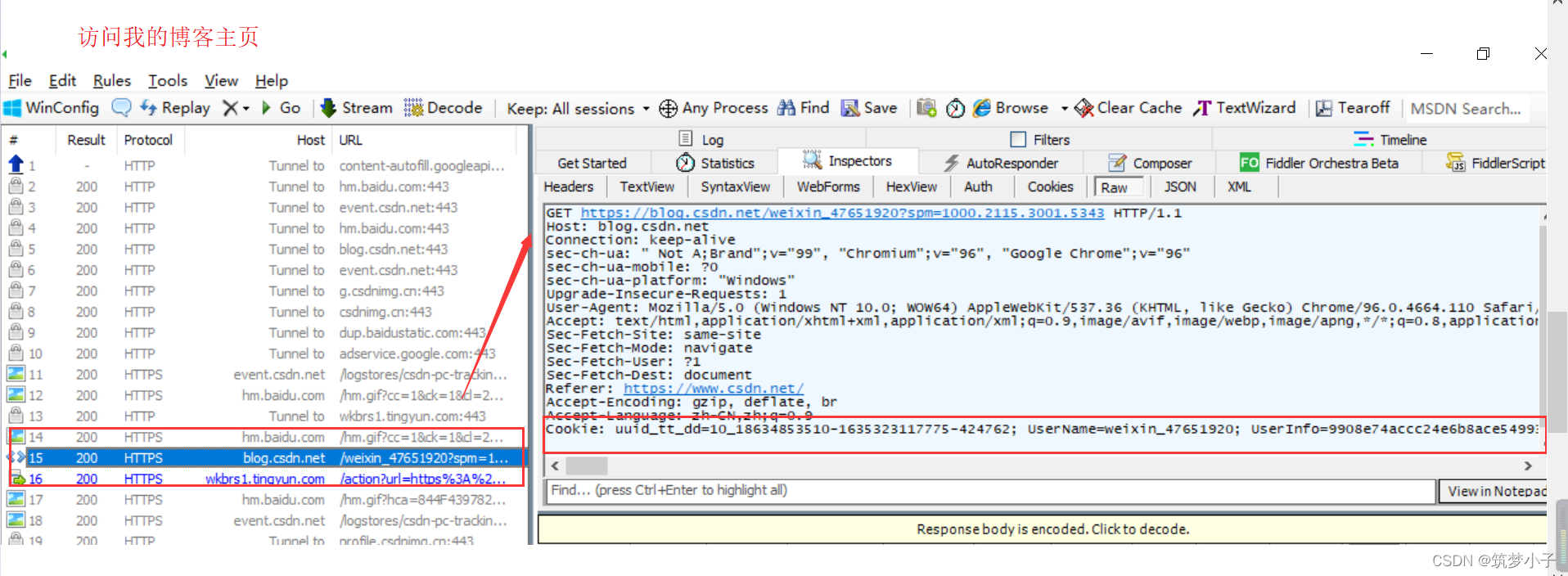Open the Statistics tab
This screenshot has height=576, width=1568.
pos(715,164)
